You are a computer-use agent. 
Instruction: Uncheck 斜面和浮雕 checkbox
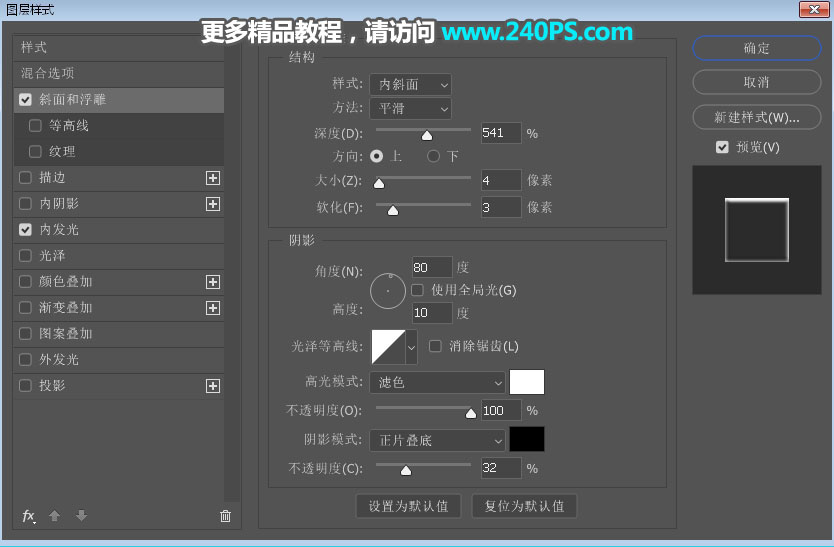coord(25,100)
